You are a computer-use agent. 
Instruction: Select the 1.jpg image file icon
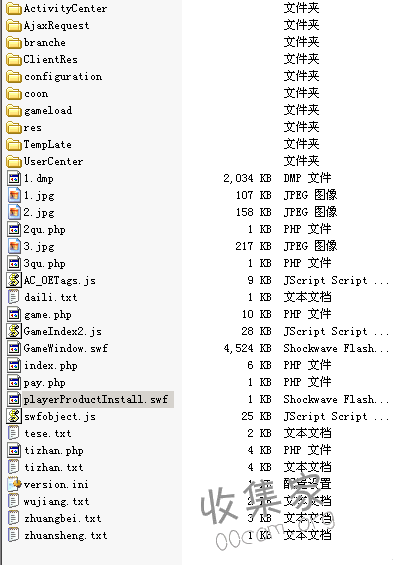pyautogui.click(x=14, y=195)
